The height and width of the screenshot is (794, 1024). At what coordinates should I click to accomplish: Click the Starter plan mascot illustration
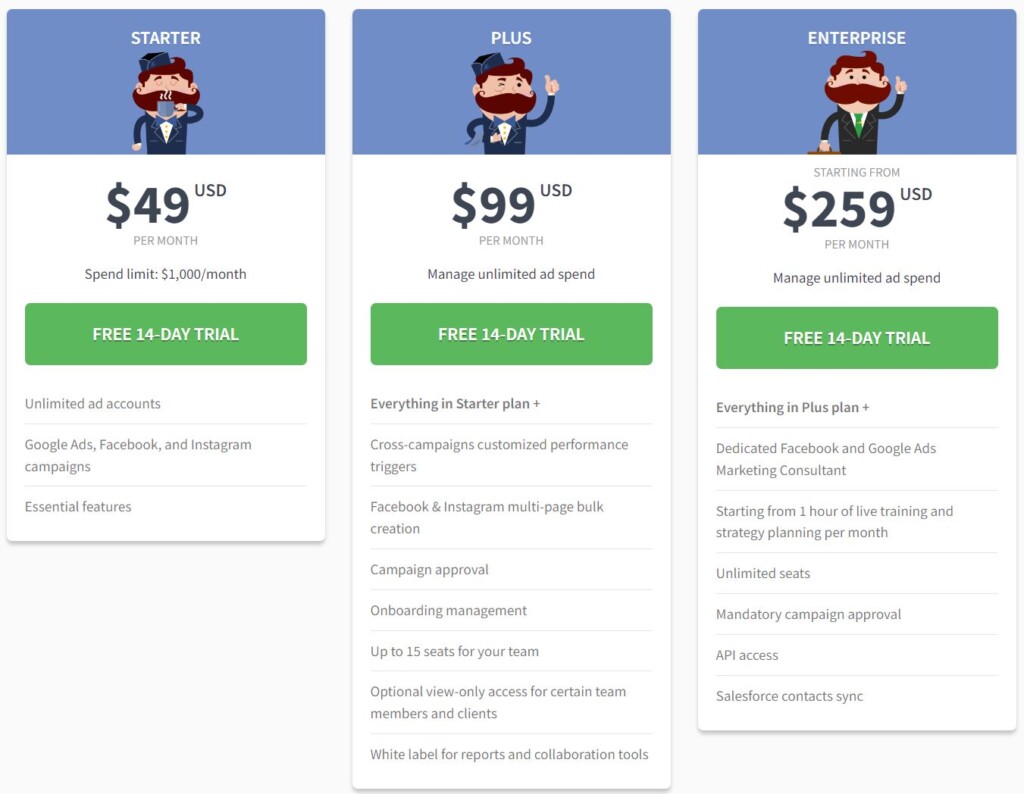(x=166, y=103)
